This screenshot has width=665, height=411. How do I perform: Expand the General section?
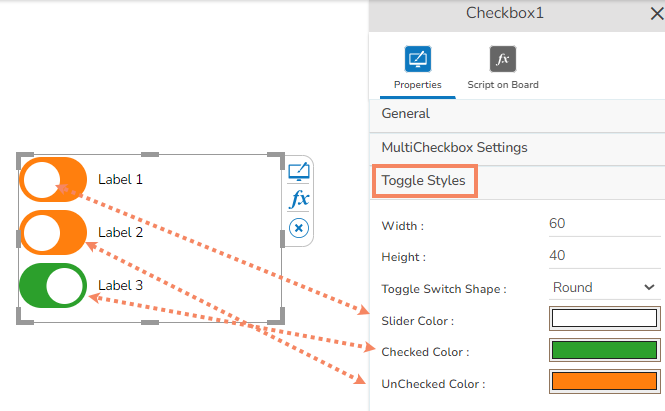point(406,114)
